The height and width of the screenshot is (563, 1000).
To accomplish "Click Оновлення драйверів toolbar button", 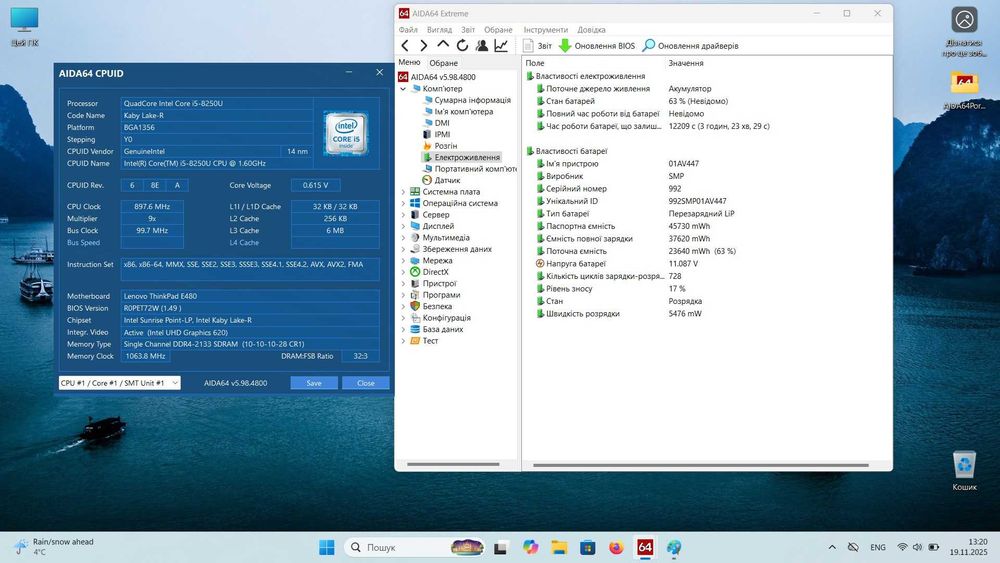I will tap(690, 45).
